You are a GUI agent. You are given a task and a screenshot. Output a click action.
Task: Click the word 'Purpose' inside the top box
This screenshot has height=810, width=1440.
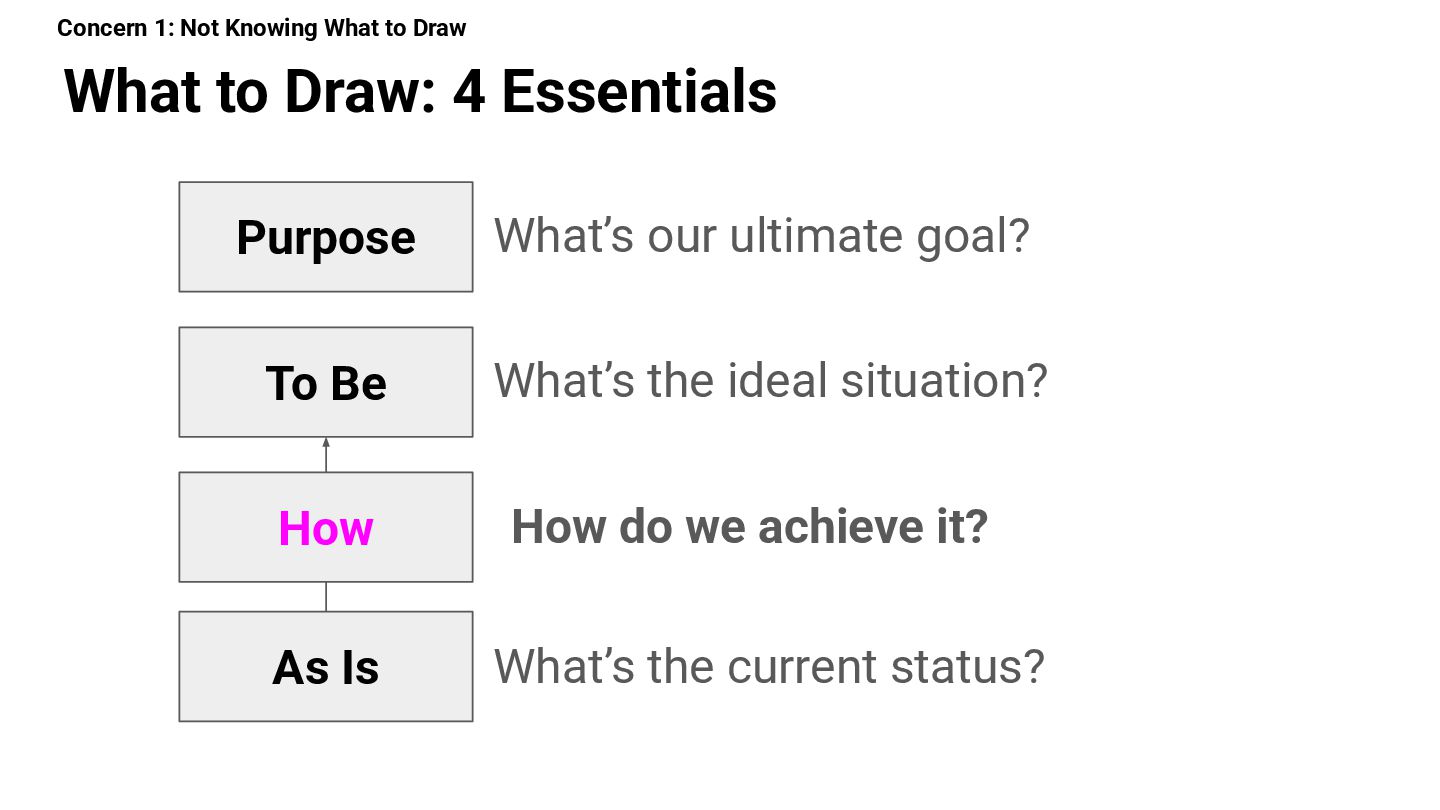click(326, 239)
